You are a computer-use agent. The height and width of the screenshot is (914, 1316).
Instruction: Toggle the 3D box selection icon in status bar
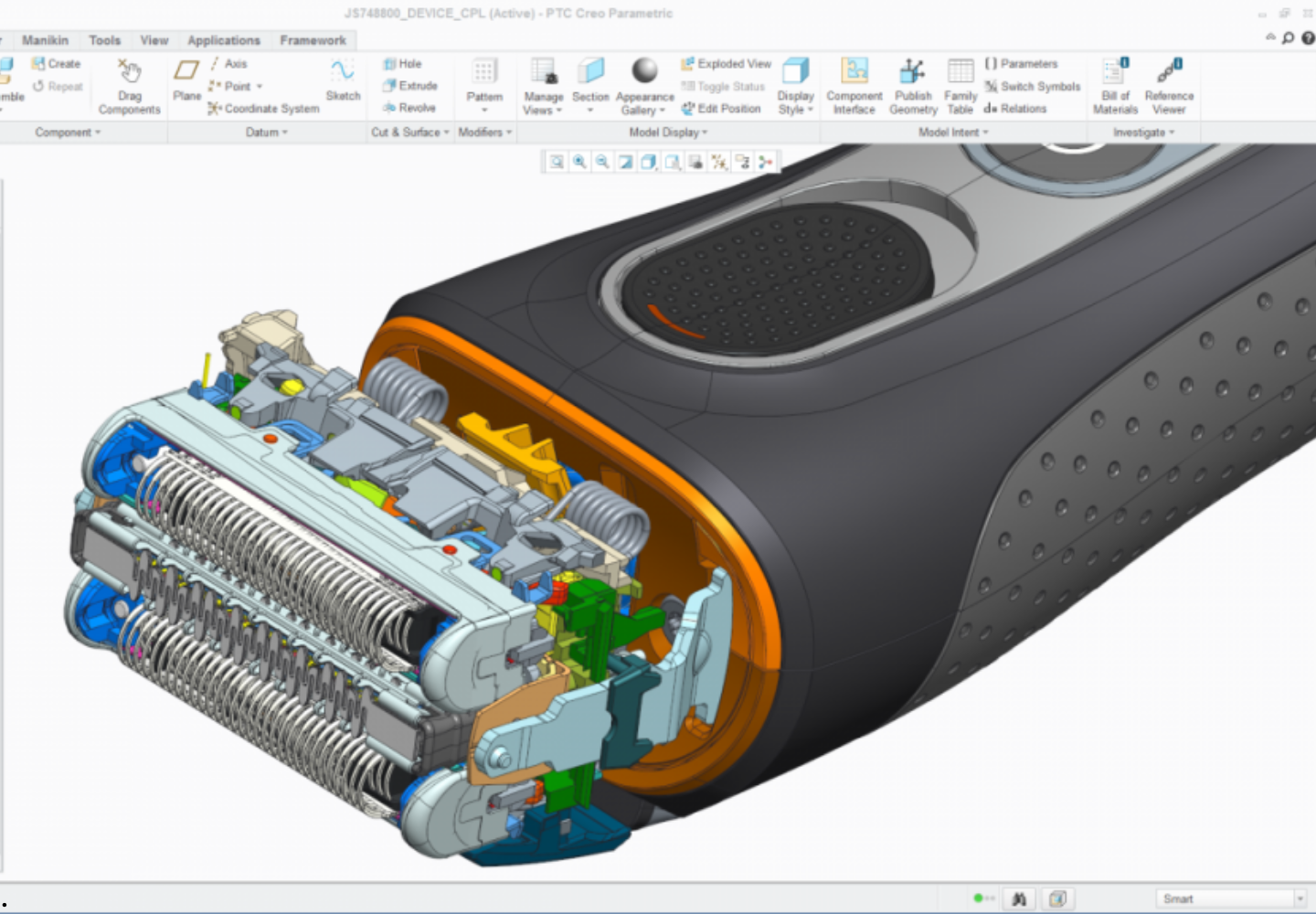1057,898
